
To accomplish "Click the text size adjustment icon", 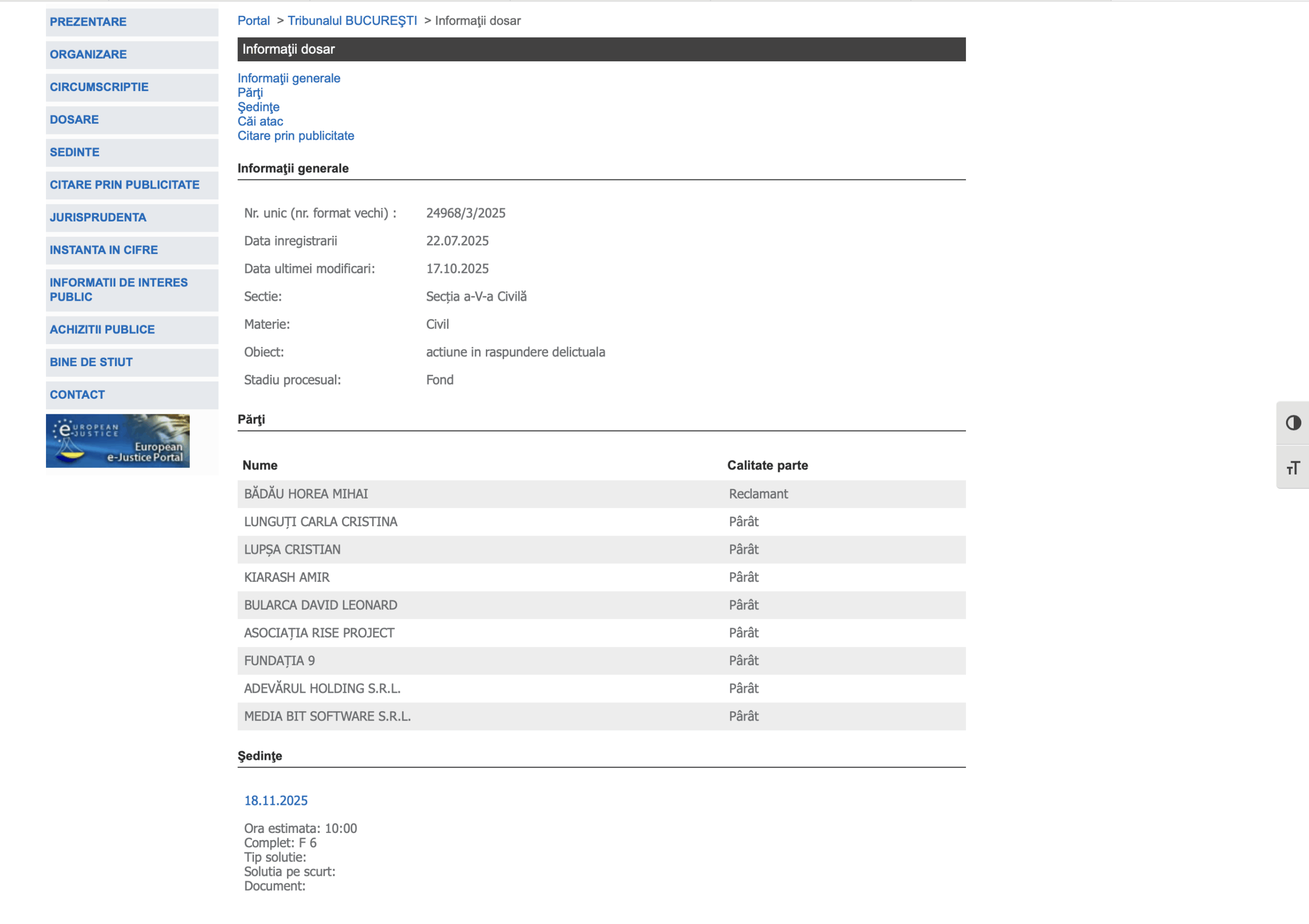I will click(x=1293, y=468).
